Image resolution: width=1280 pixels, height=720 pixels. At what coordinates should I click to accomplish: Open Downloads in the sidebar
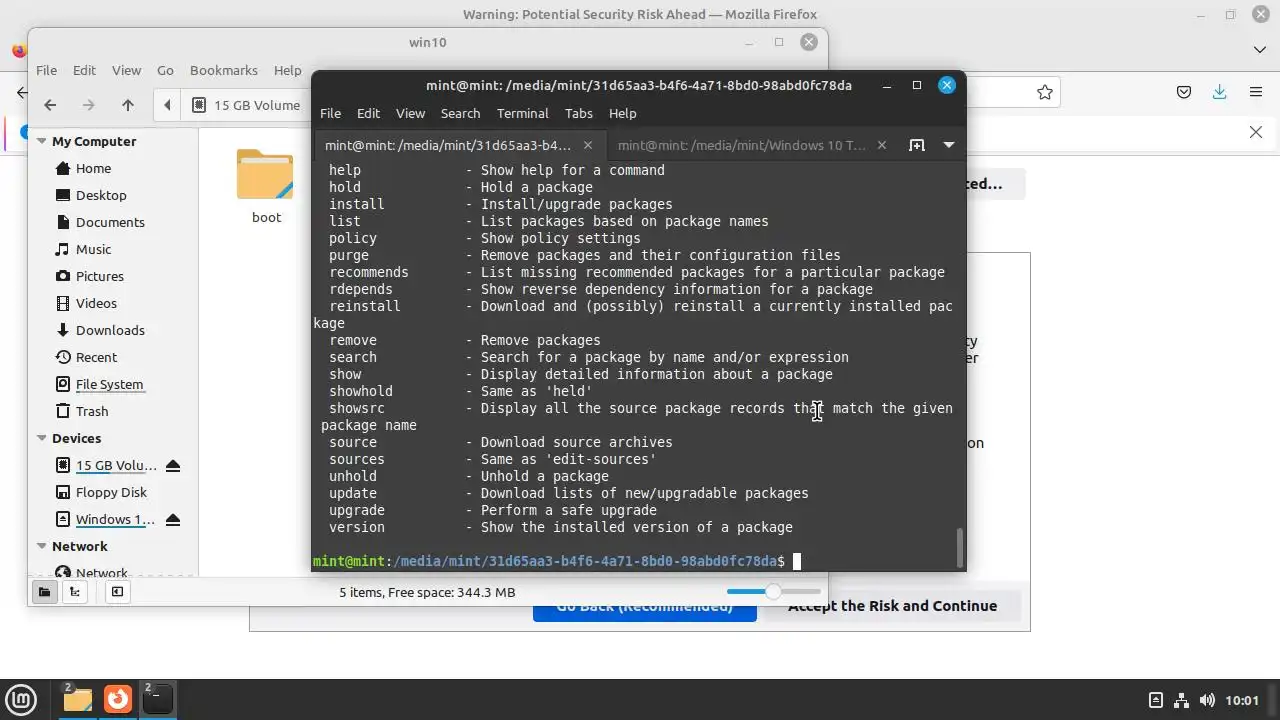tap(112, 330)
